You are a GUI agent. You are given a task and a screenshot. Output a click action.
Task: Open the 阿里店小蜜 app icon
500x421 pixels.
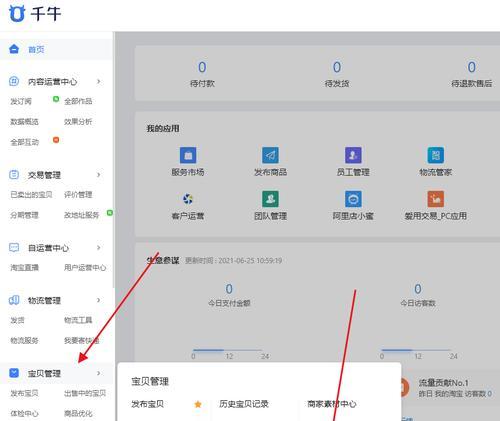click(353, 199)
